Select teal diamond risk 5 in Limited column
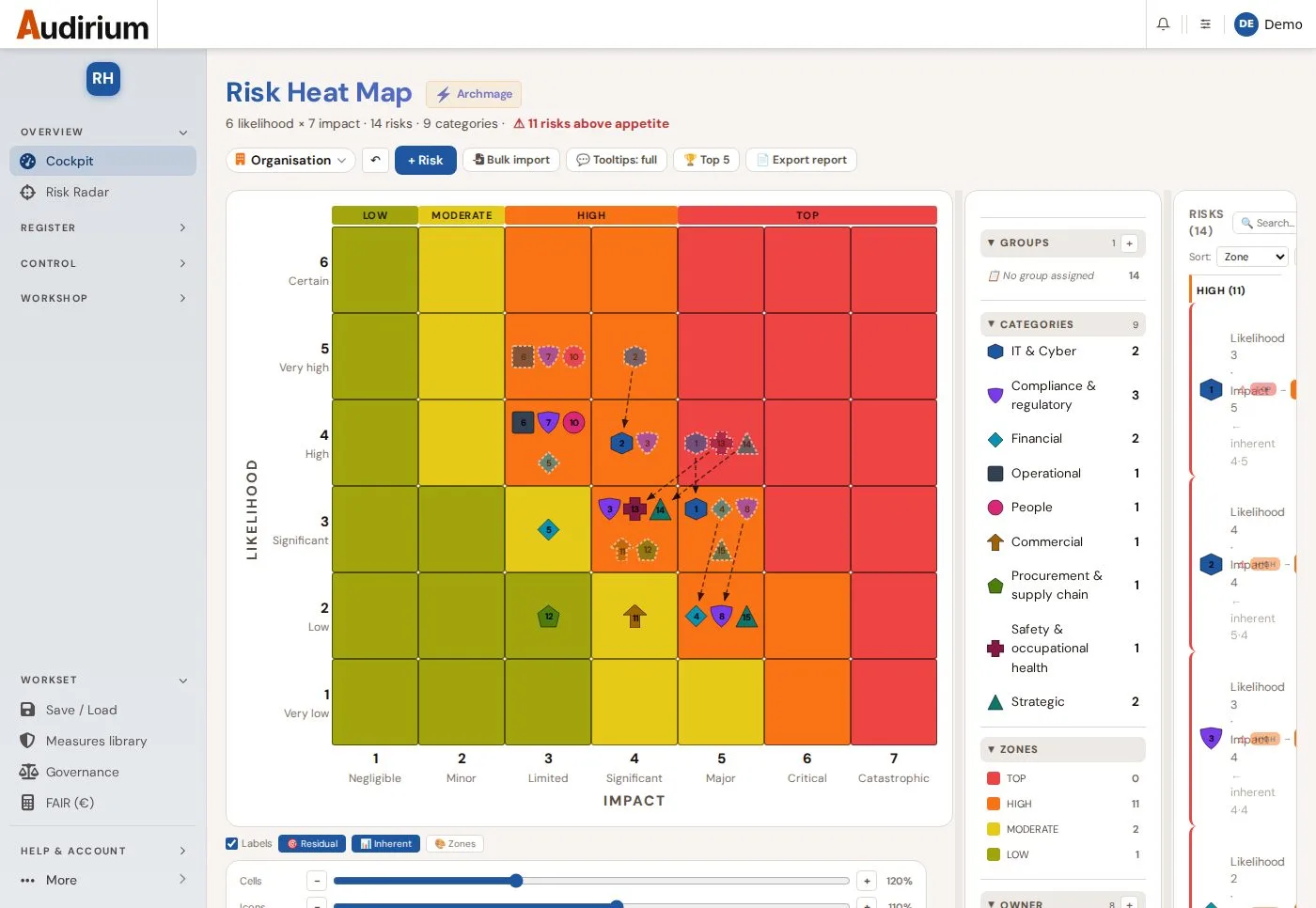 click(549, 530)
